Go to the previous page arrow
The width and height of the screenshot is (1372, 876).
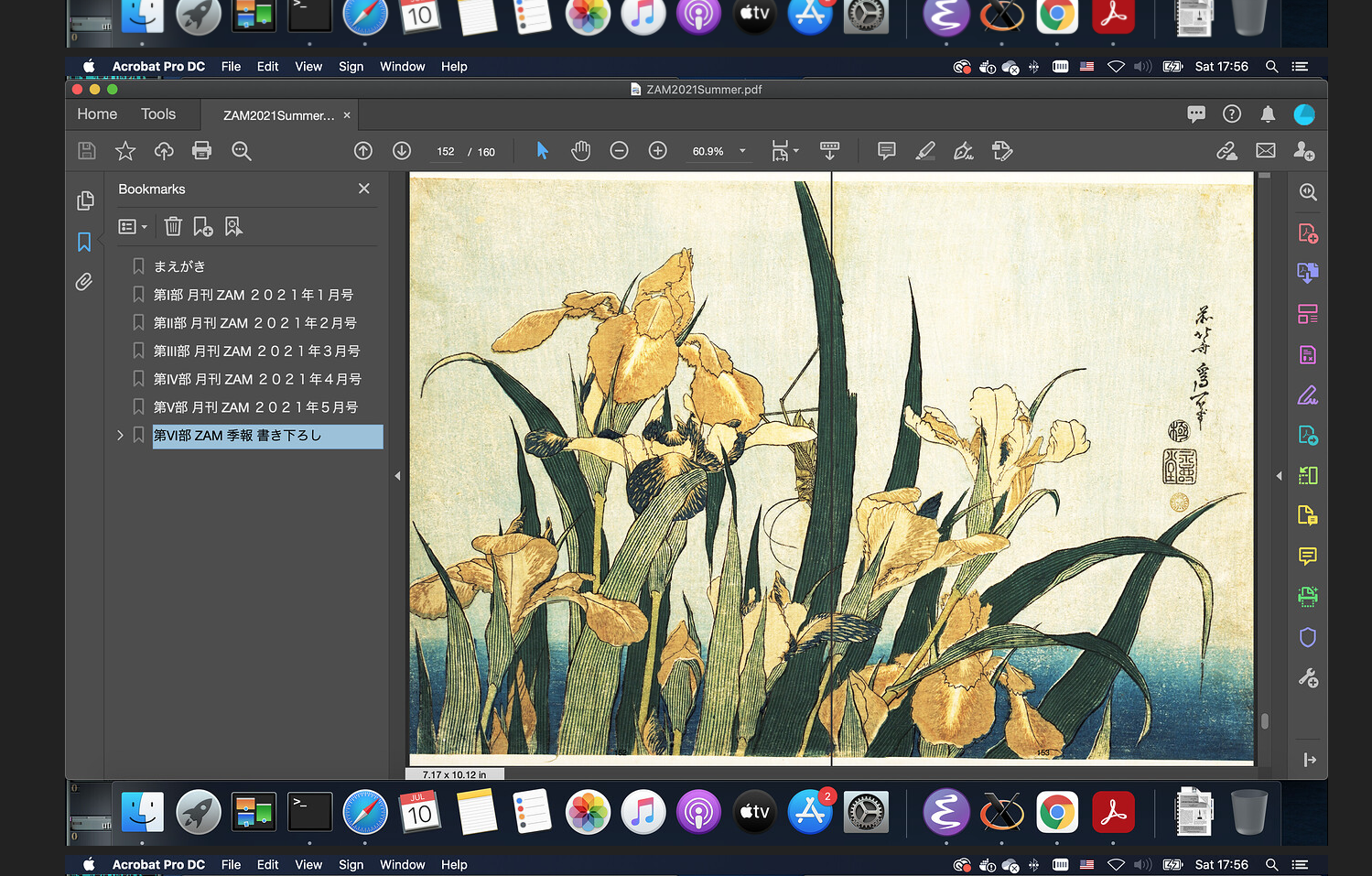point(363,151)
